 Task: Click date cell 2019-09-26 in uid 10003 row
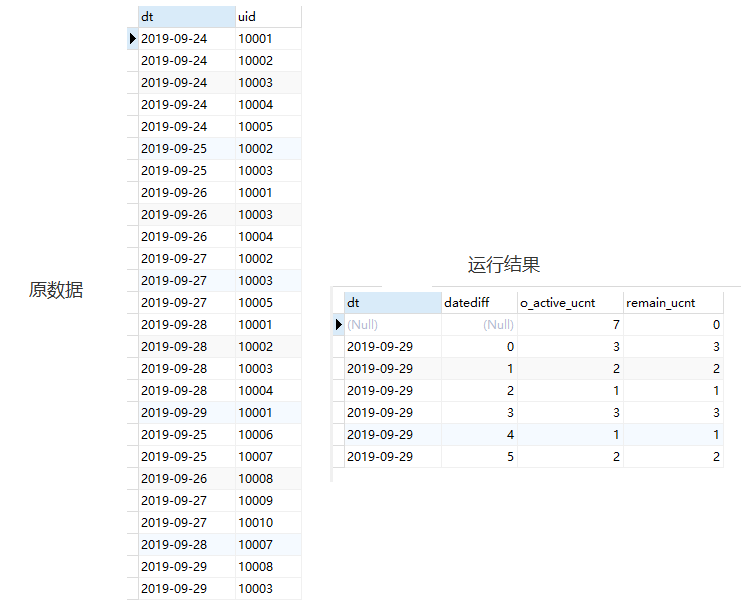click(x=187, y=215)
